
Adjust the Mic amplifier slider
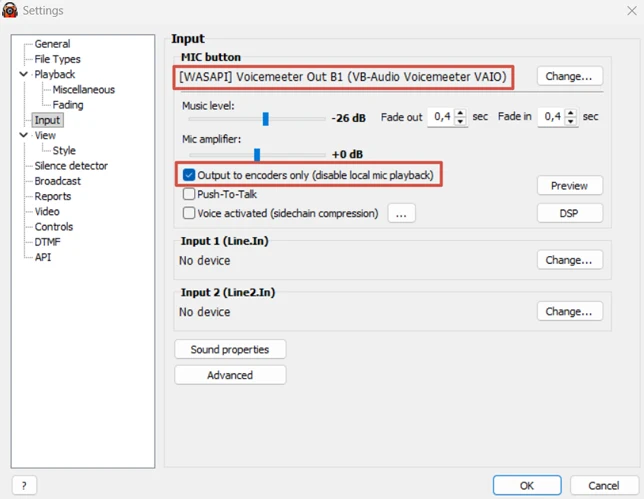(x=257, y=154)
